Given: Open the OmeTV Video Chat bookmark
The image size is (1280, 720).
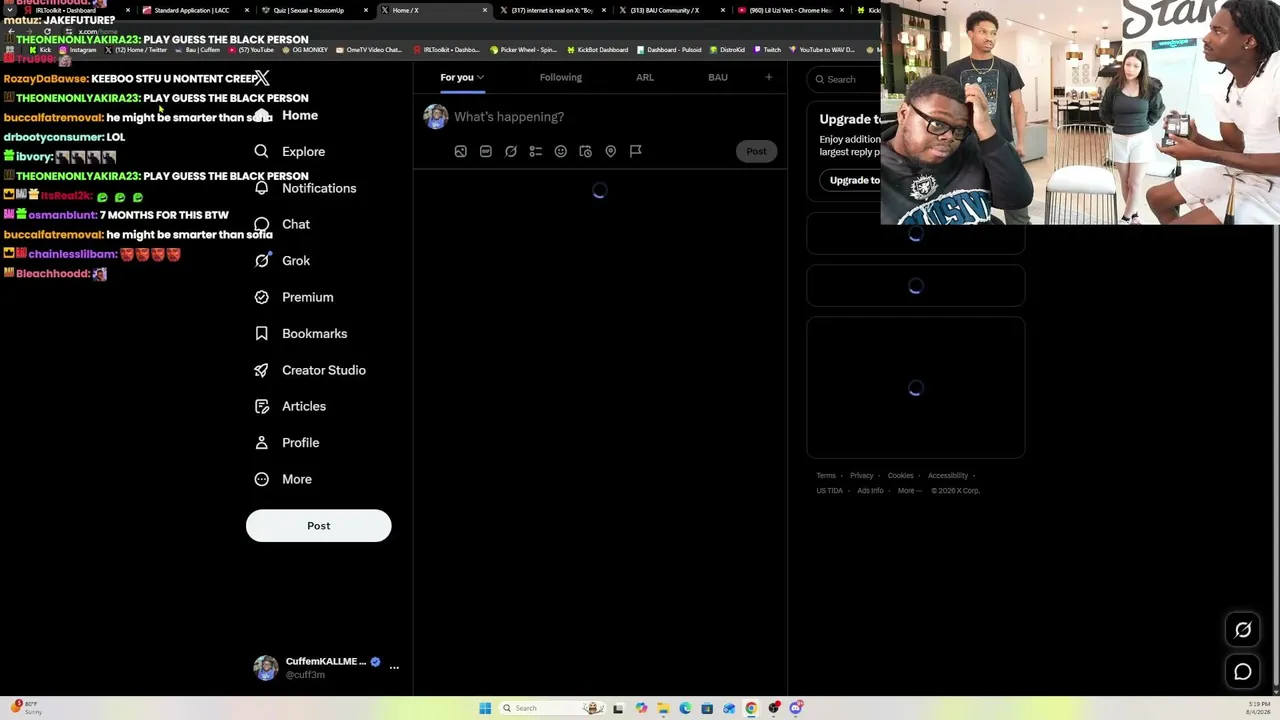Looking at the screenshot, I should pos(369,50).
